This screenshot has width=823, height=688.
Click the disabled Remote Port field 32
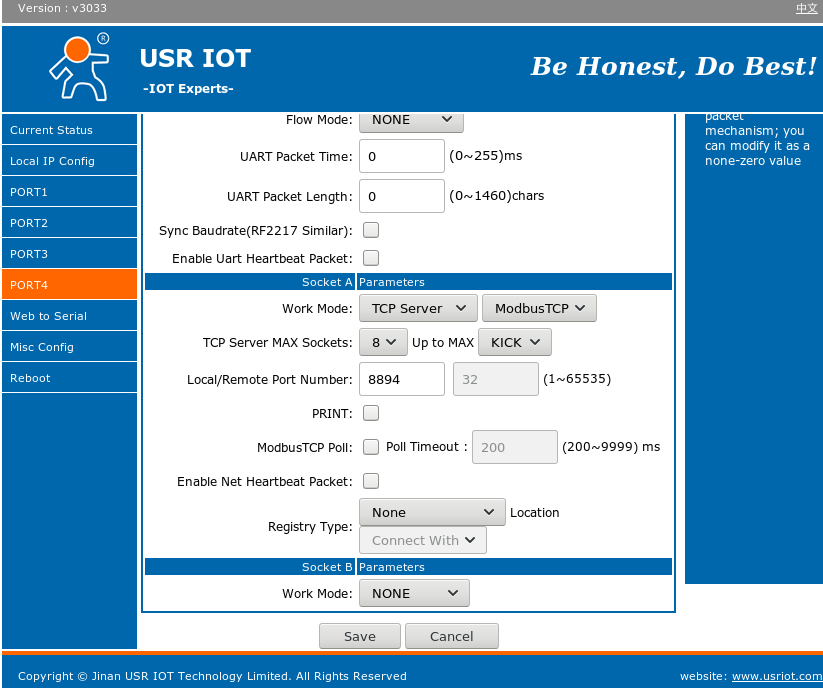tap(495, 379)
